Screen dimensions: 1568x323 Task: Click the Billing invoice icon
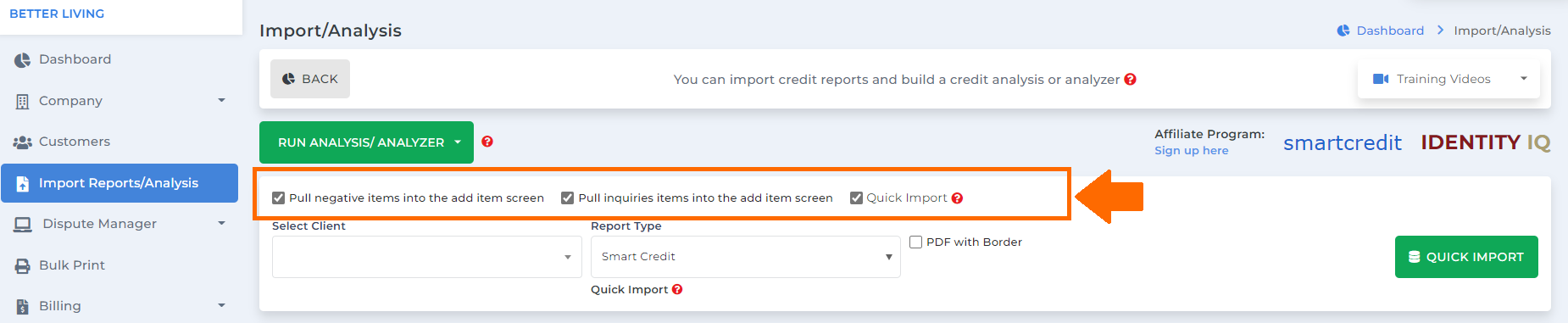[x=23, y=307]
